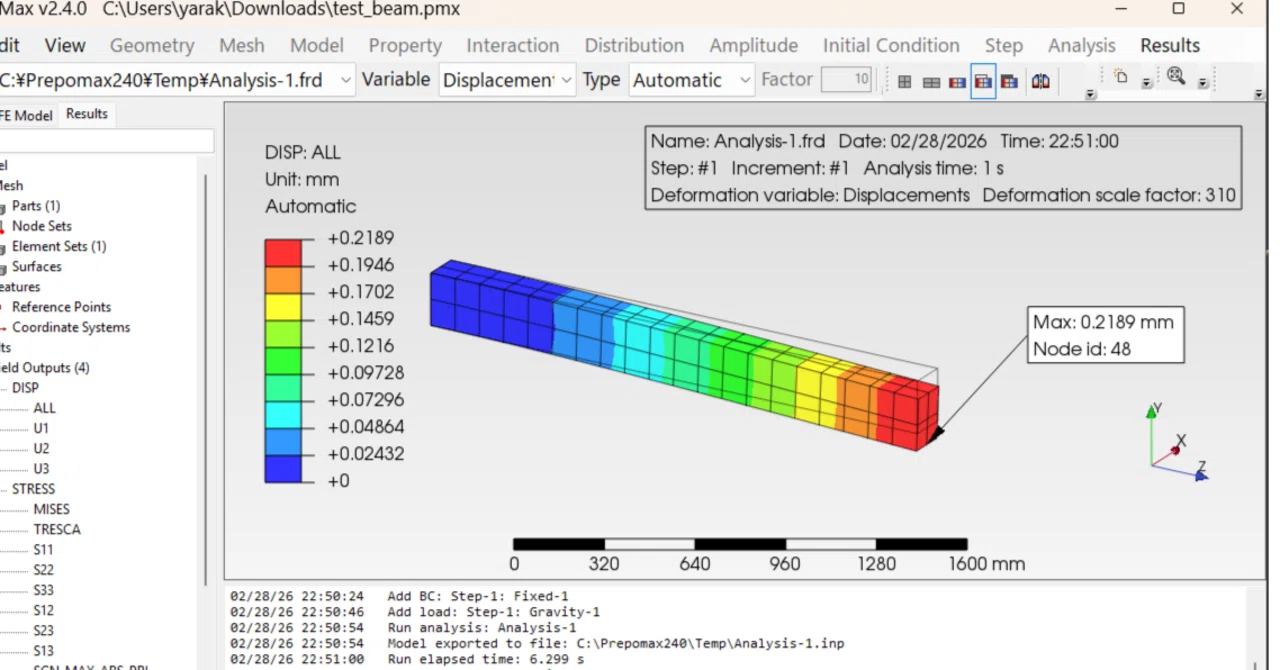The width and height of the screenshot is (1280, 670).
Task: Click the highlighted red-blue contour view icon
Action: click(983, 81)
